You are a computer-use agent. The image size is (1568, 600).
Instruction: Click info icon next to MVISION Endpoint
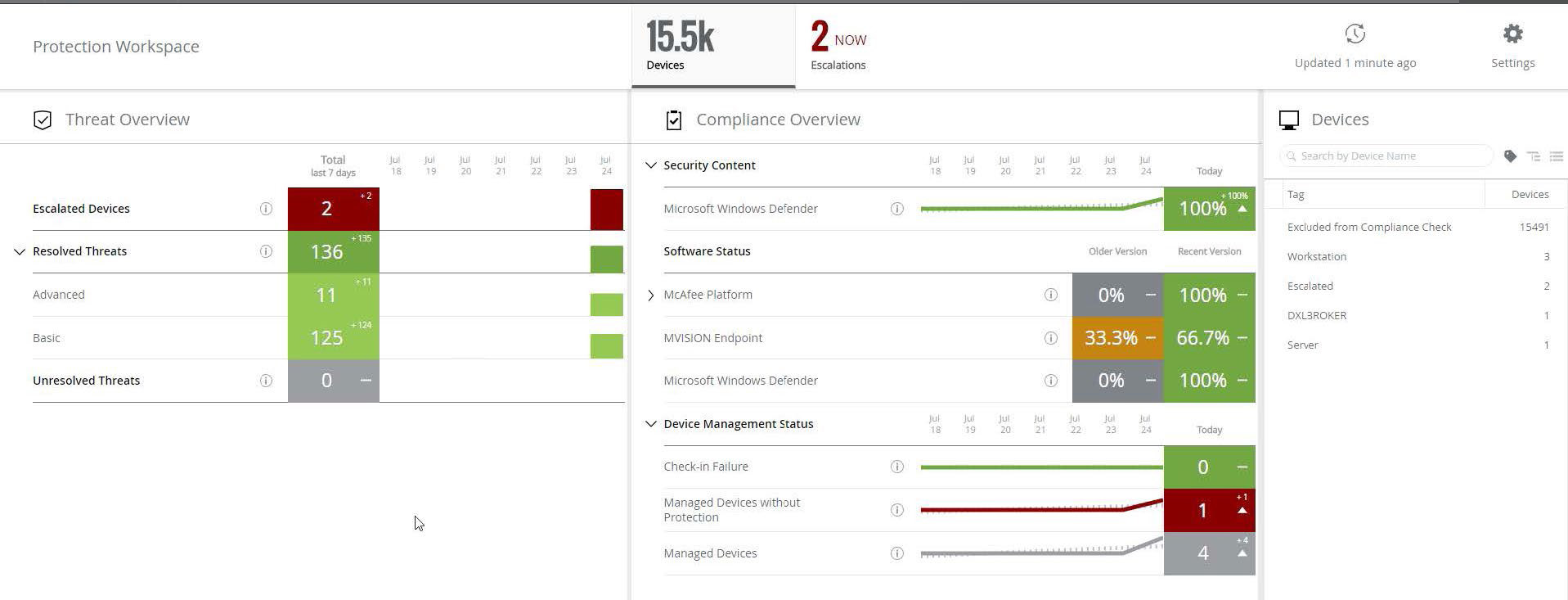(1051, 338)
